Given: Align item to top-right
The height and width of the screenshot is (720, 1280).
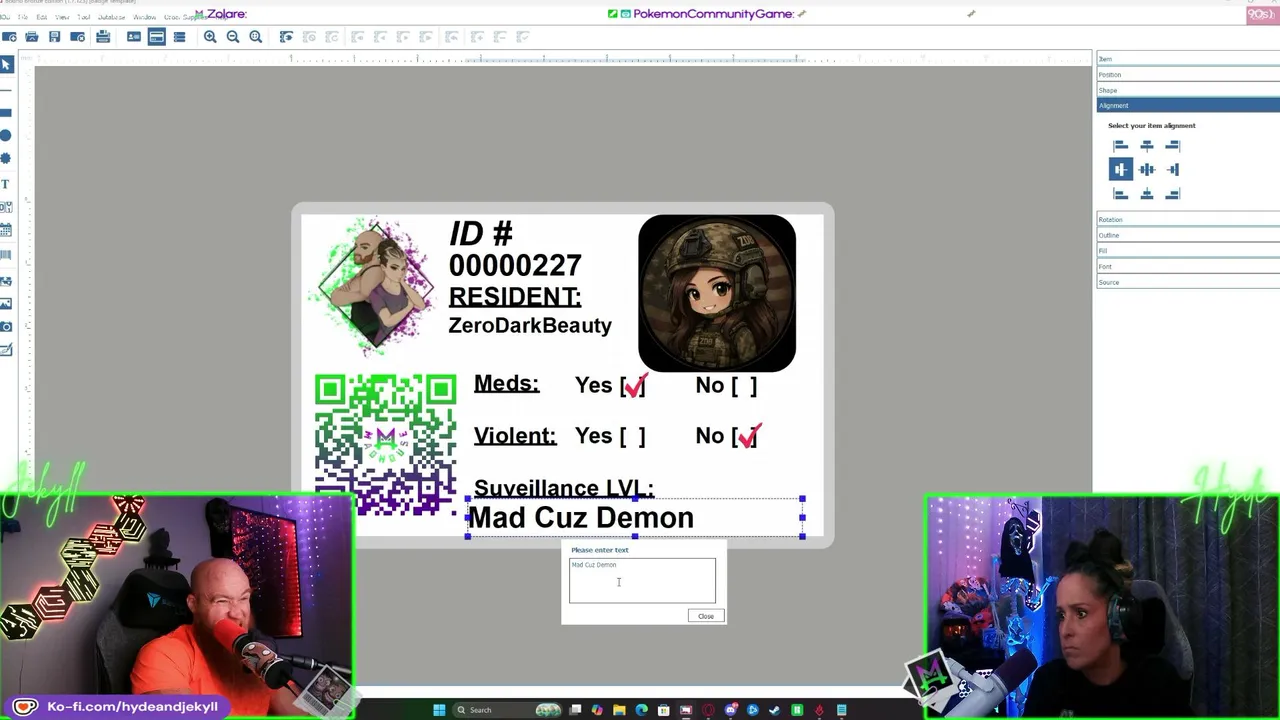Looking at the screenshot, I should (1173, 146).
